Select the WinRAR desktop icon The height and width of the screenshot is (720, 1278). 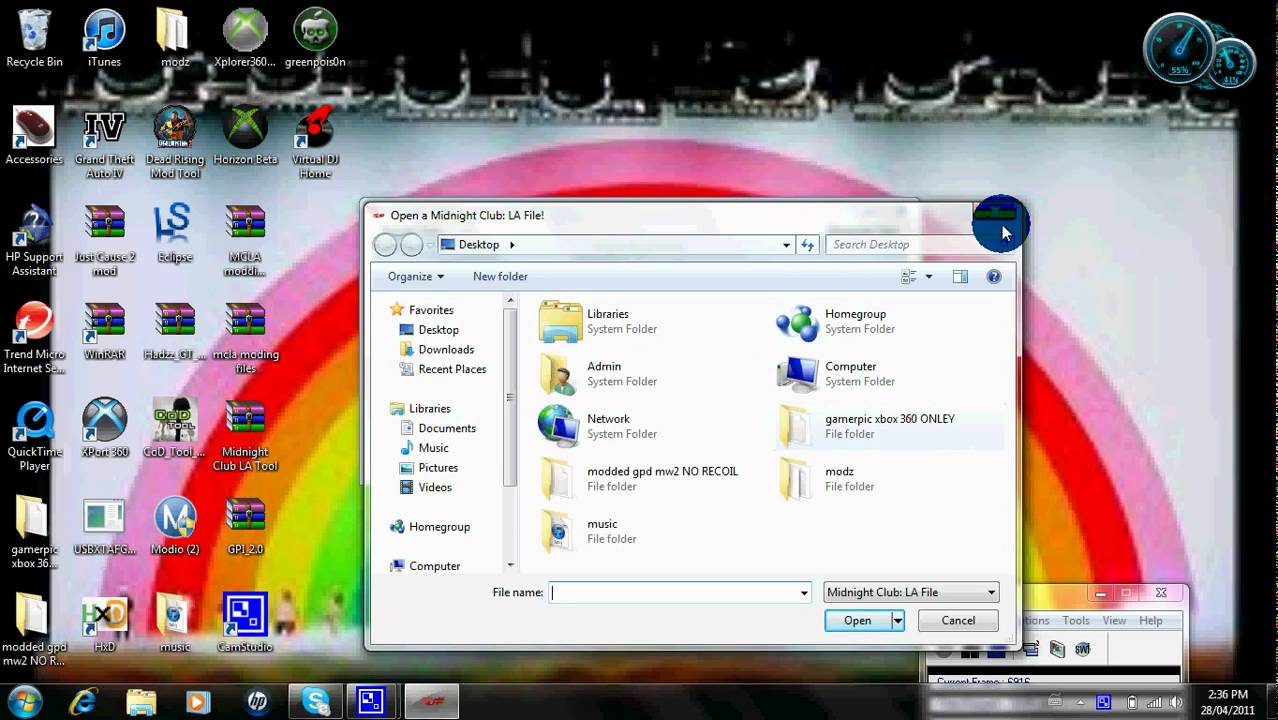[x=104, y=331]
